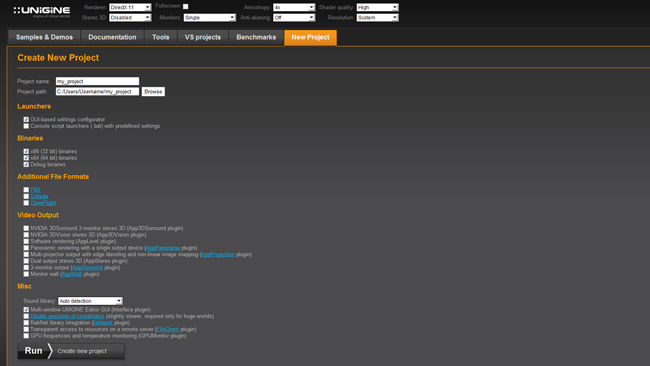Switch to Benchmarks tab
The image size is (650, 366).
click(x=256, y=37)
